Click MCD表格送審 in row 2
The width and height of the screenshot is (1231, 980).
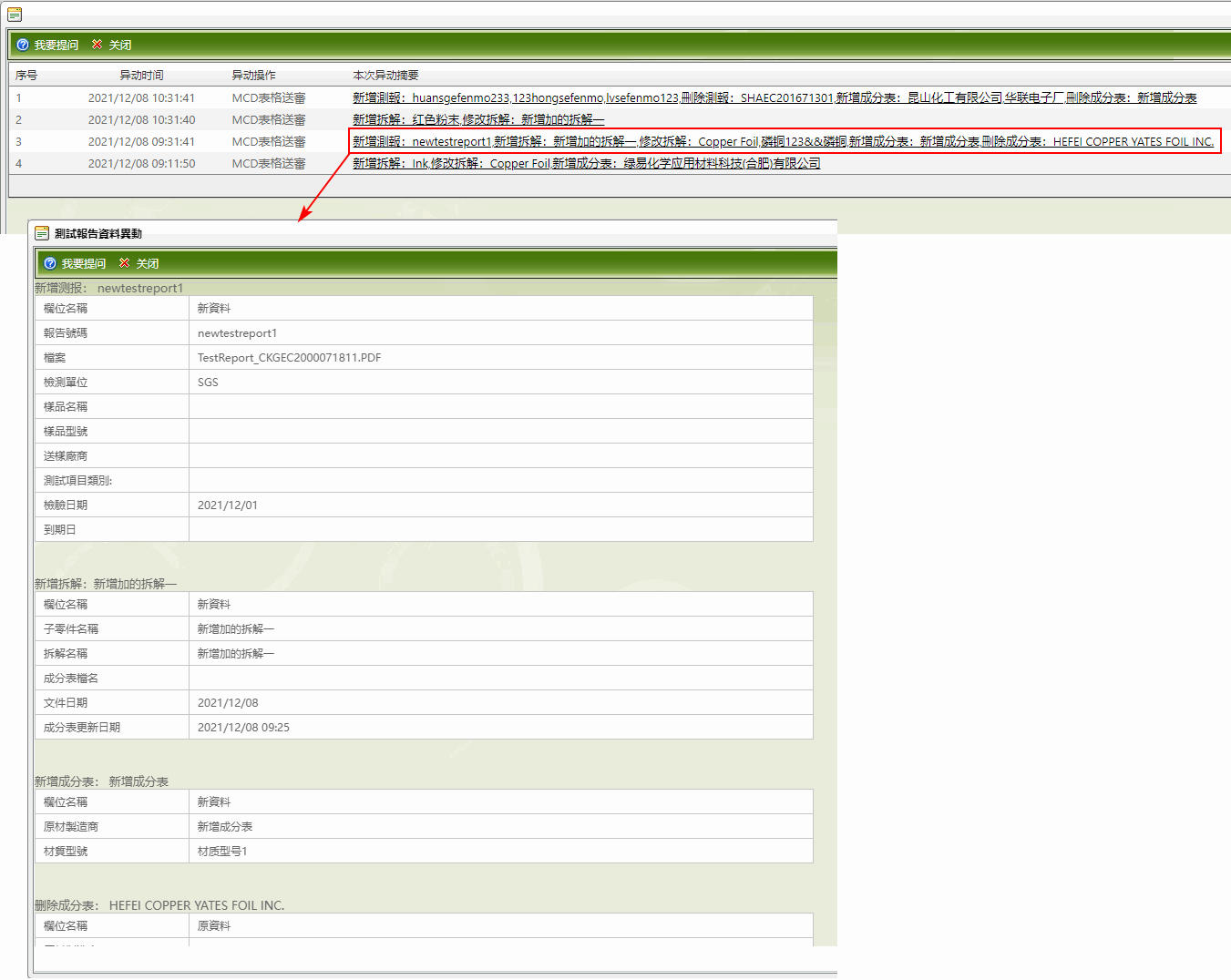[x=269, y=119]
